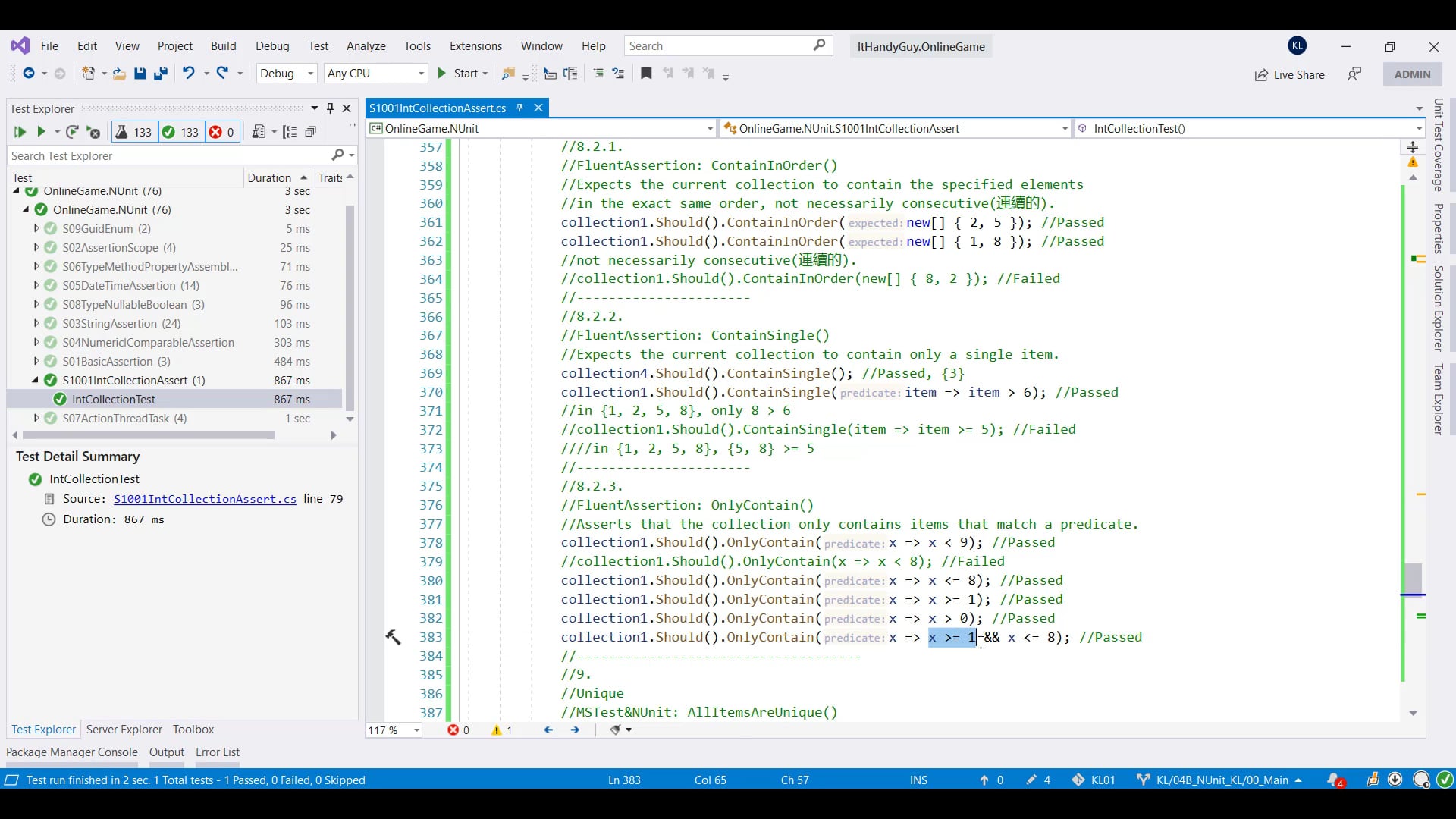
Task: Open the Any CPU platform dropdown
Action: (x=375, y=74)
